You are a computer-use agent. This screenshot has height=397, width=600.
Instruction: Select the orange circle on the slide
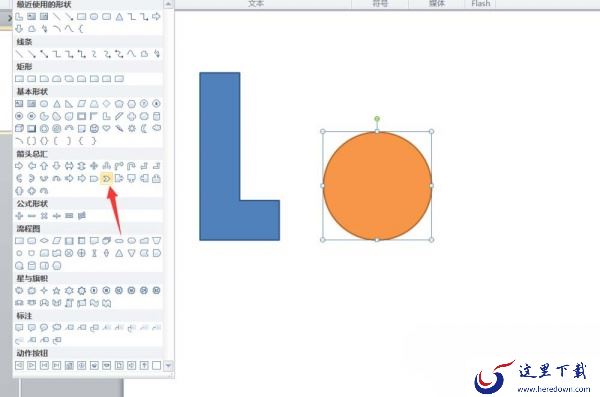[x=377, y=186]
